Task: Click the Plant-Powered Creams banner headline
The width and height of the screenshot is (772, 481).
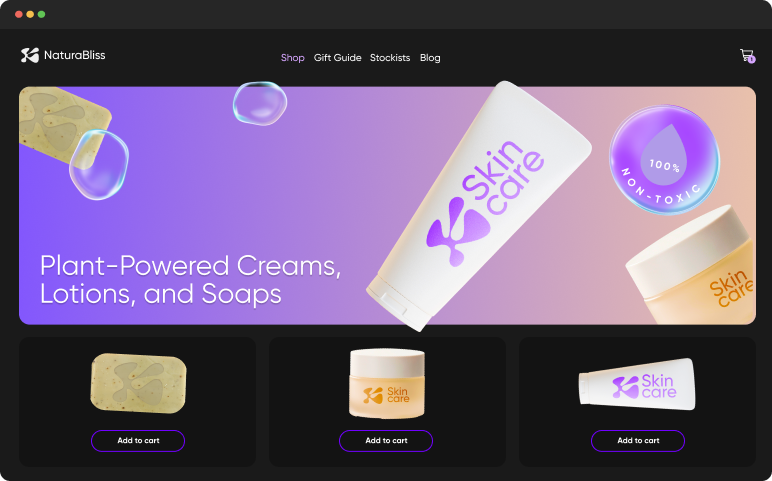Action: coord(190,280)
